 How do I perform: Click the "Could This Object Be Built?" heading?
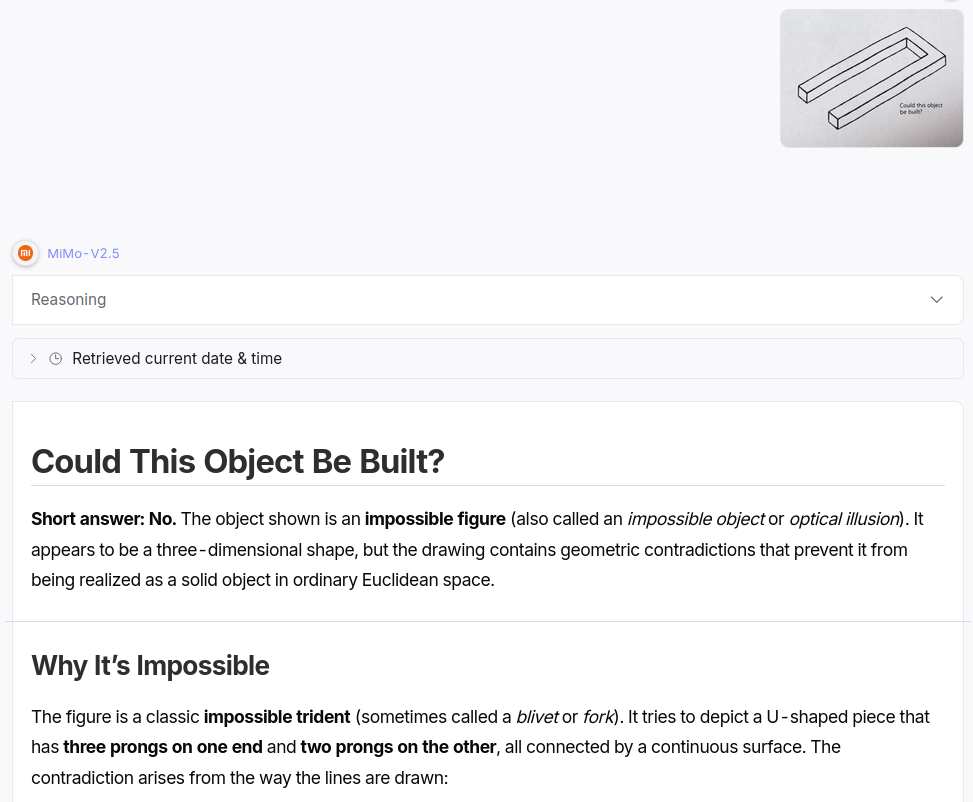point(238,462)
